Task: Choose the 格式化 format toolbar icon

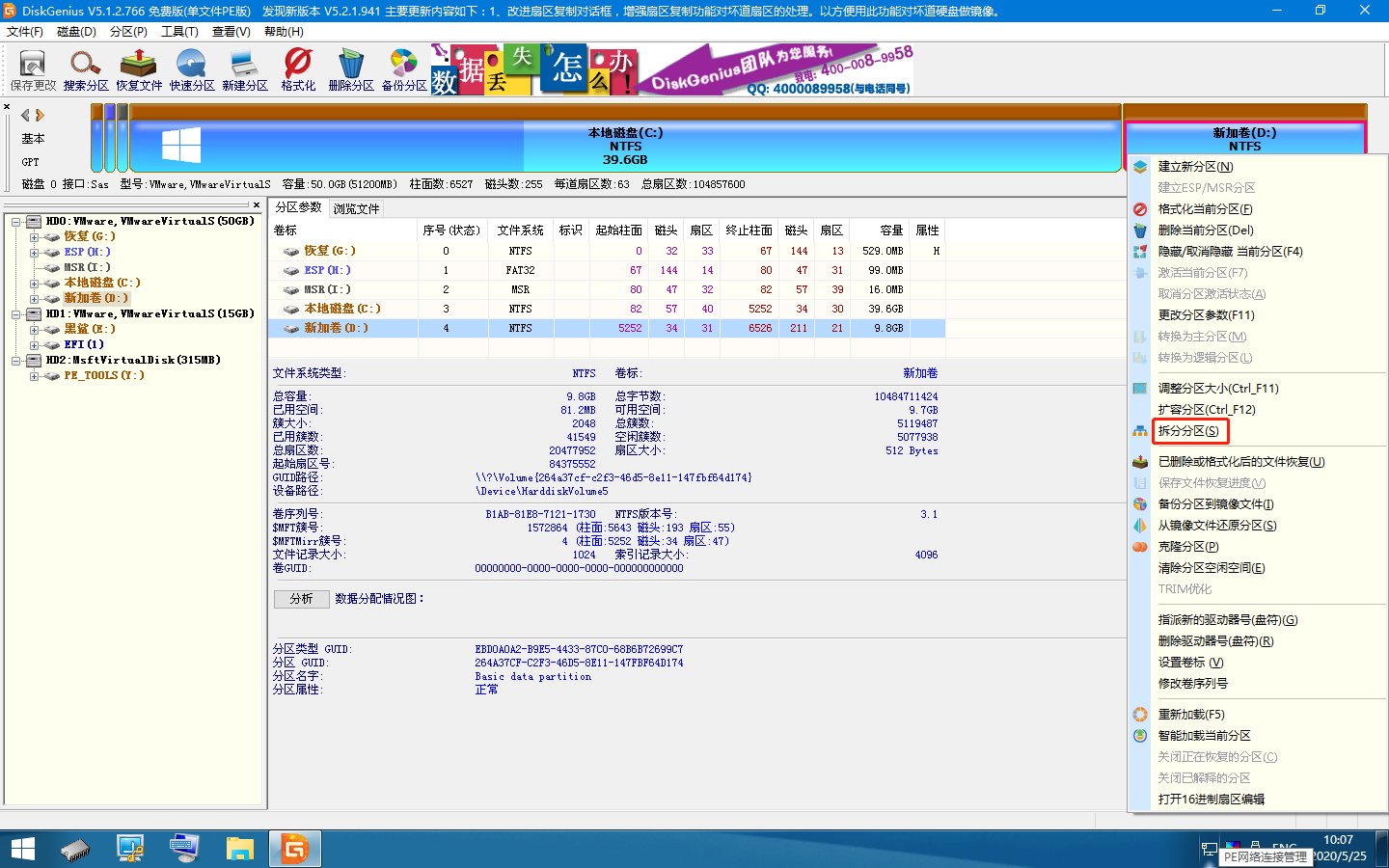Action: [x=298, y=70]
